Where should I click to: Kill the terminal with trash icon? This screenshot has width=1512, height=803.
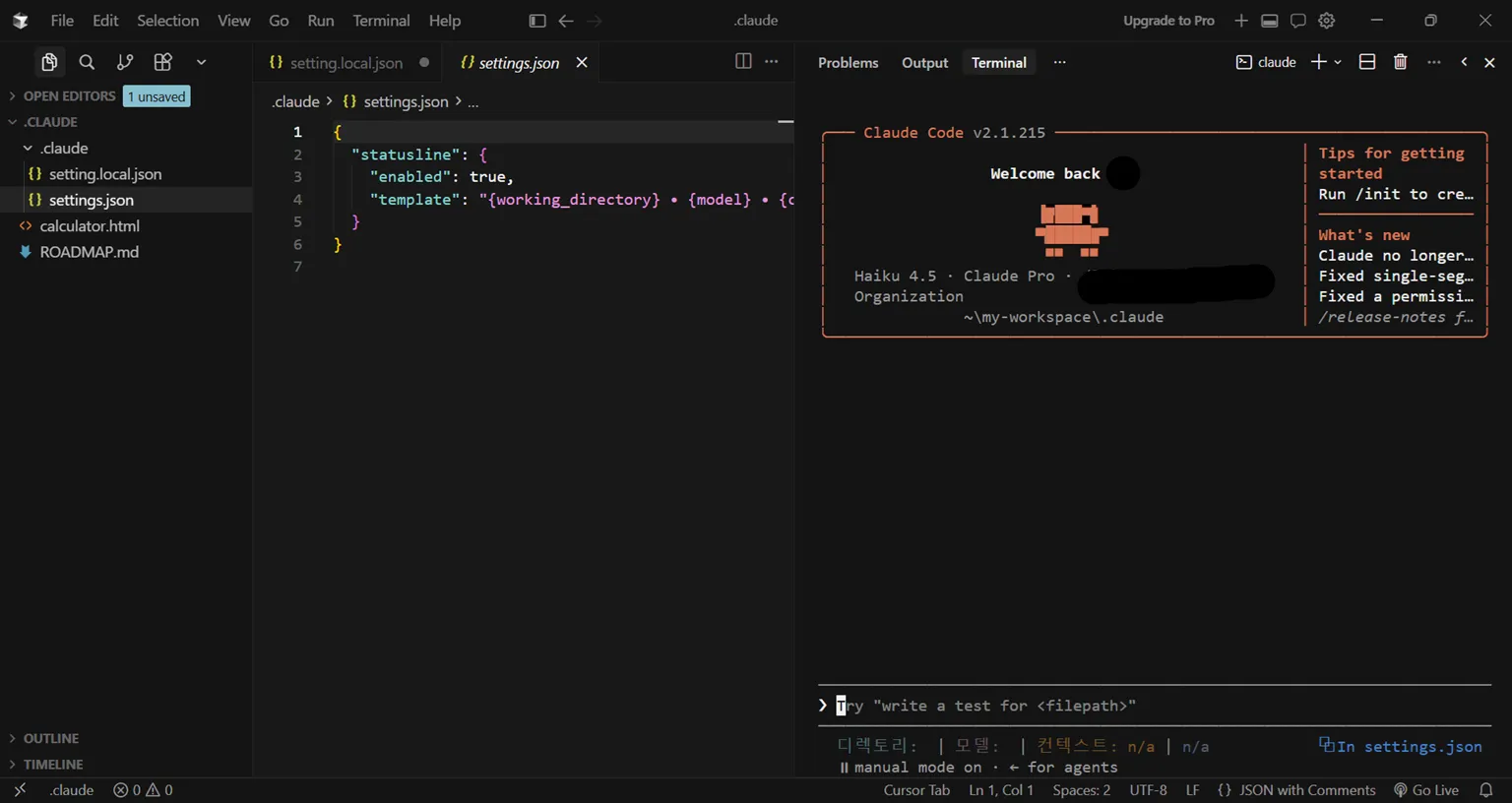(x=1400, y=62)
